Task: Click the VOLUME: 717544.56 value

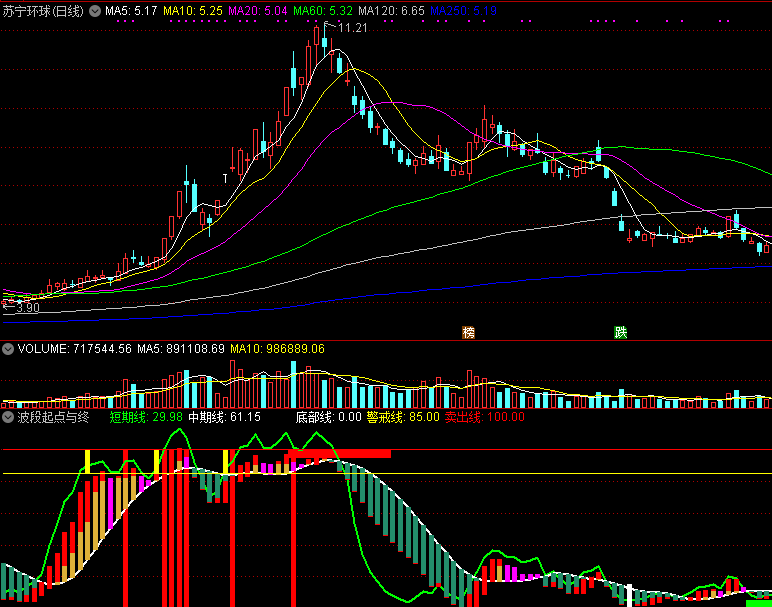Action: [x=75, y=349]
